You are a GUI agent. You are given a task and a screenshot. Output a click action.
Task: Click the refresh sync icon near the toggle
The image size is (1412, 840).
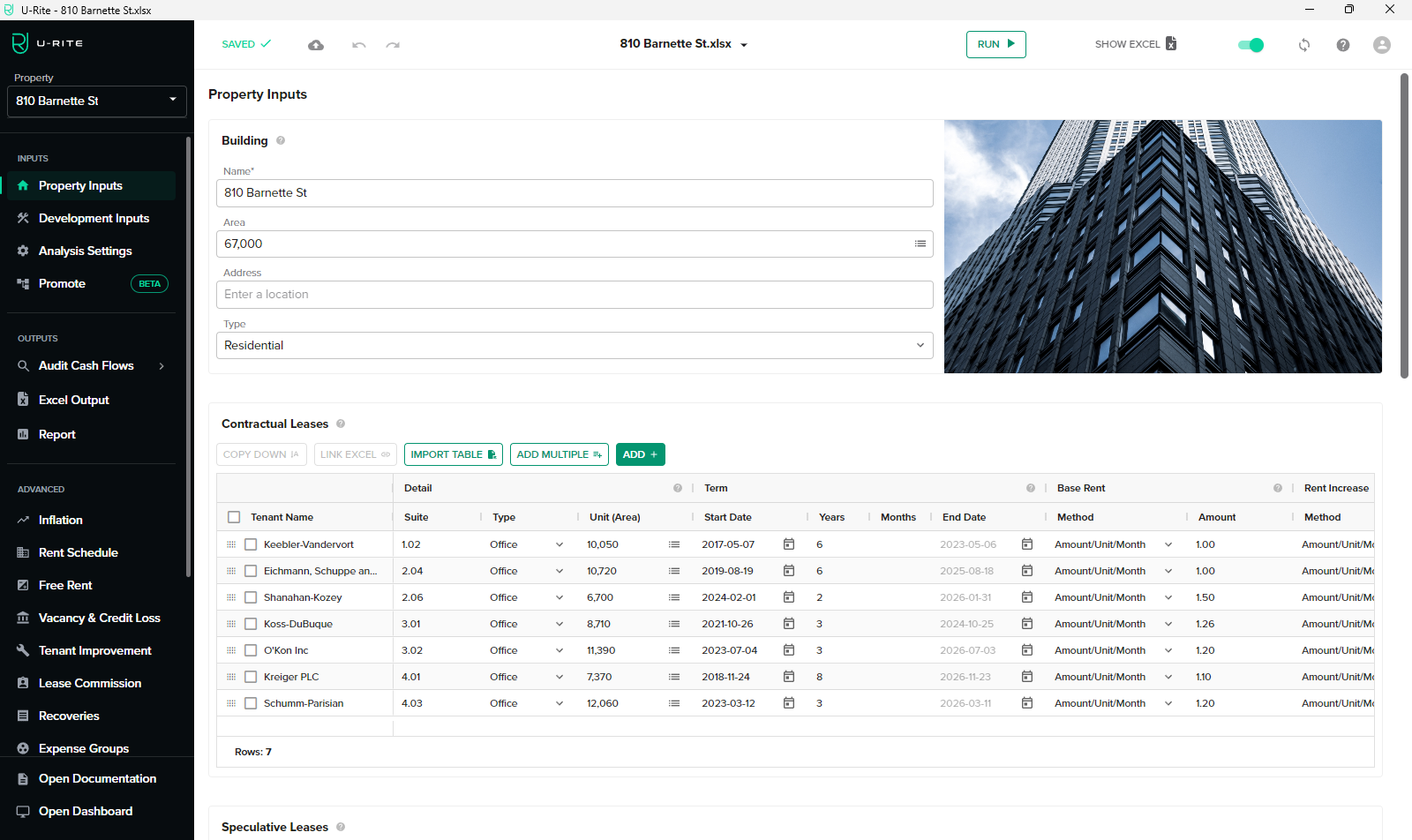click(x=1303, y=44)
